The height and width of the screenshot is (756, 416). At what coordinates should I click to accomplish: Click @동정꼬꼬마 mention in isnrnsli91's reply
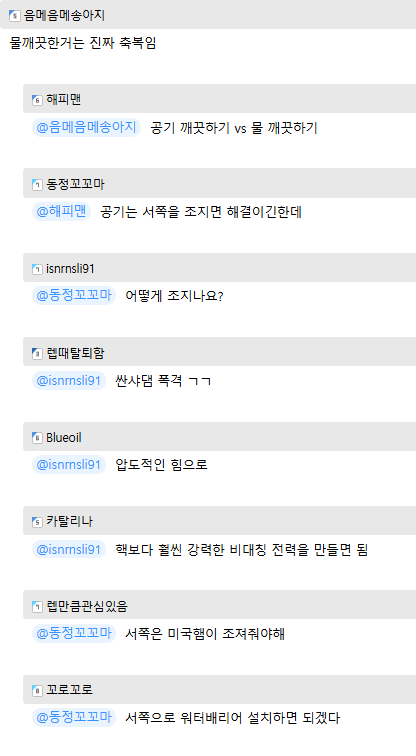point(74,295)
